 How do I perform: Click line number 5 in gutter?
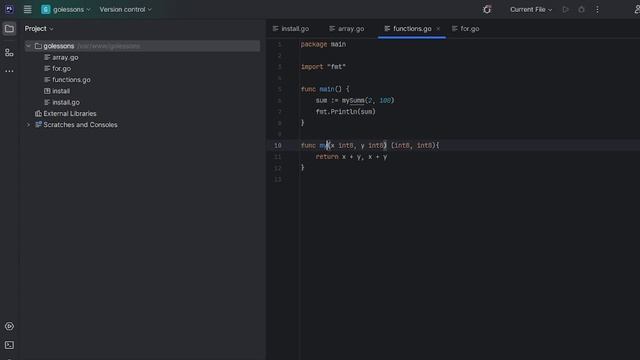click(279, 89)
